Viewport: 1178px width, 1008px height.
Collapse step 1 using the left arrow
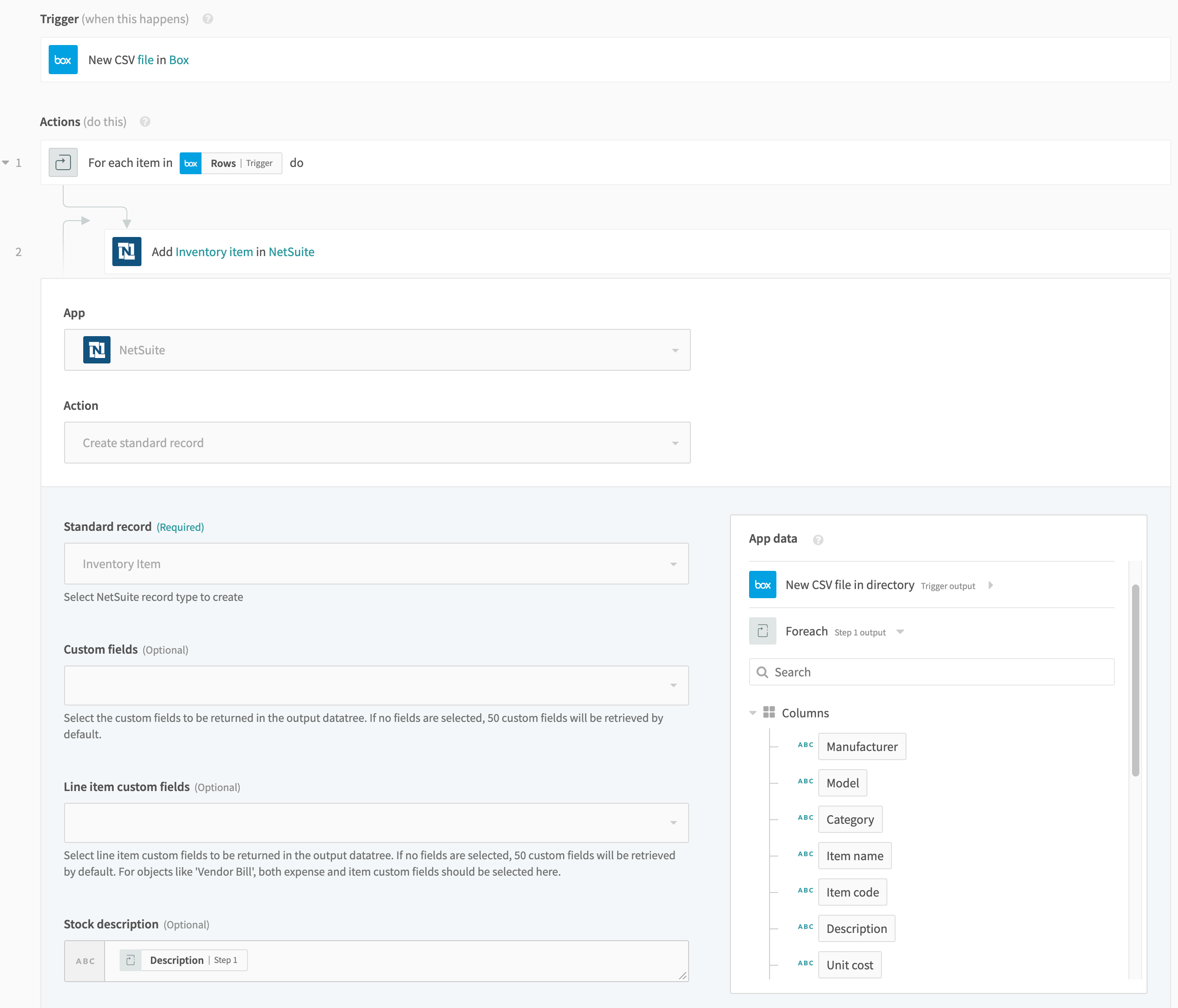click(5, 162)
